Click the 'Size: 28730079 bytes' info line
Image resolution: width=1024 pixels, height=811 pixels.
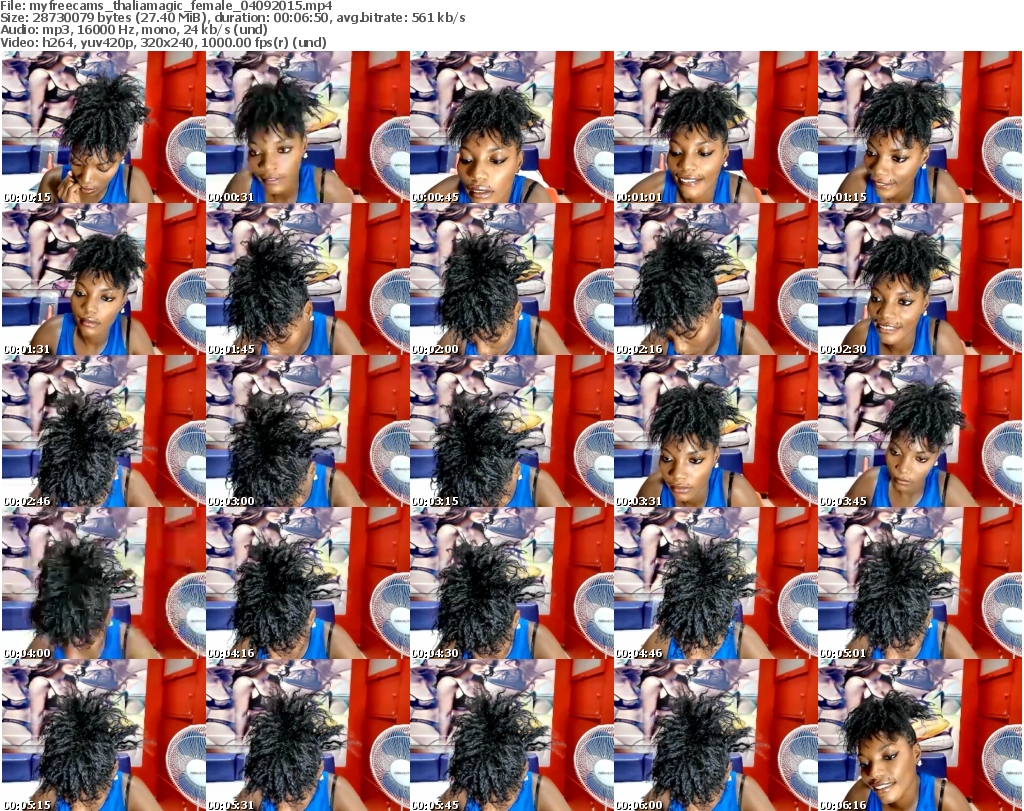click(232, 18)
